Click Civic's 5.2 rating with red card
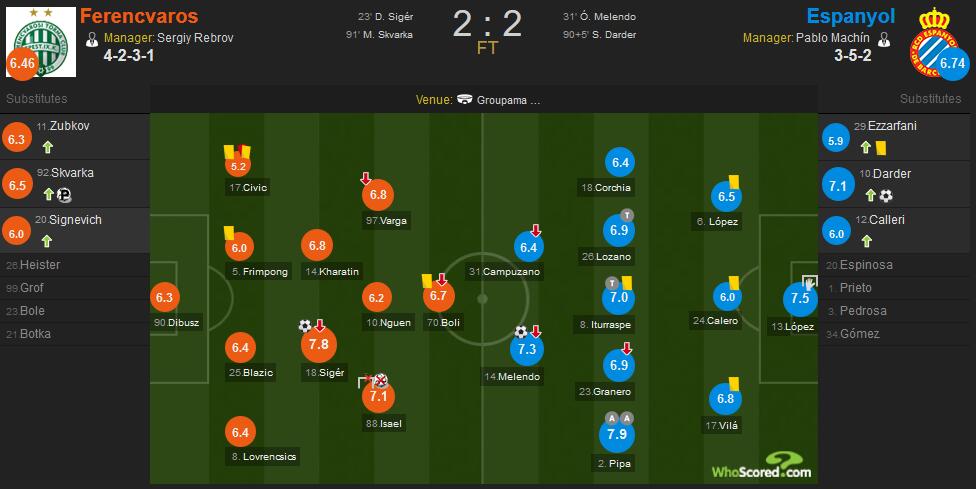The width and height of the screenshot is (976, 489). [238, 166]
